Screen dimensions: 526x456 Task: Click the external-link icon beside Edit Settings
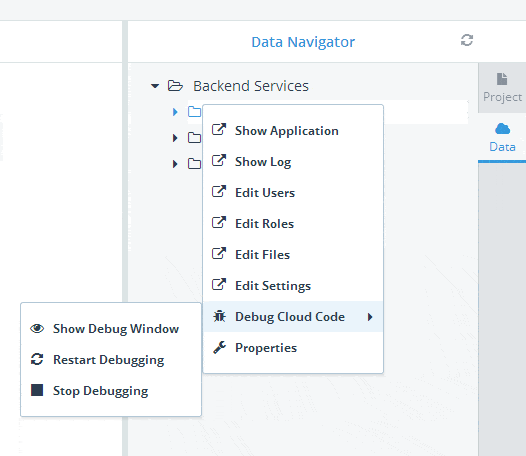point(219,284)
